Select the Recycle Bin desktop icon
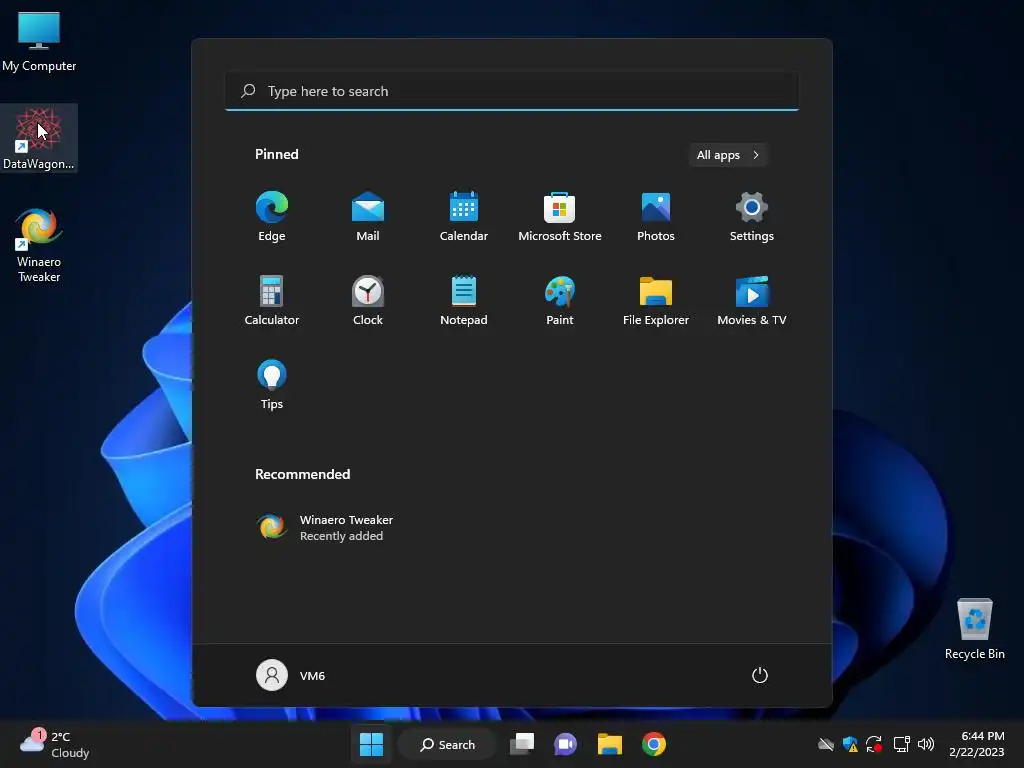The width and height of the screenshot is (1024, 768). point(974,629)
